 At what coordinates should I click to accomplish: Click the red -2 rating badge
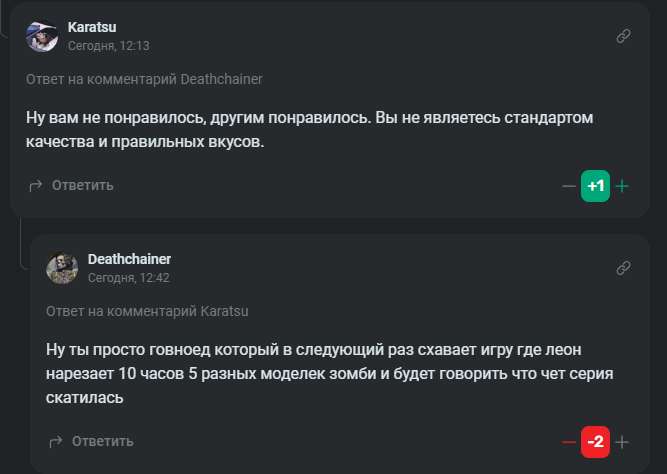[596, 442]
